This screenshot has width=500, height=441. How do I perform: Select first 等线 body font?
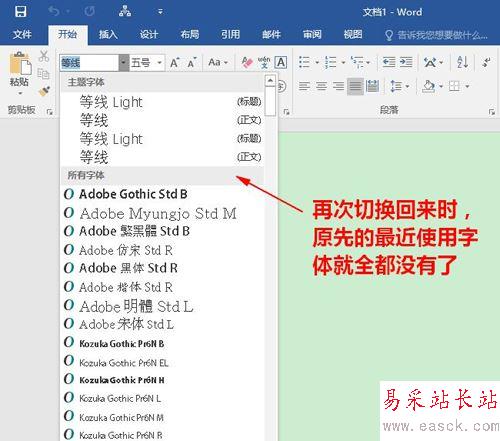[x=162, y=120]
